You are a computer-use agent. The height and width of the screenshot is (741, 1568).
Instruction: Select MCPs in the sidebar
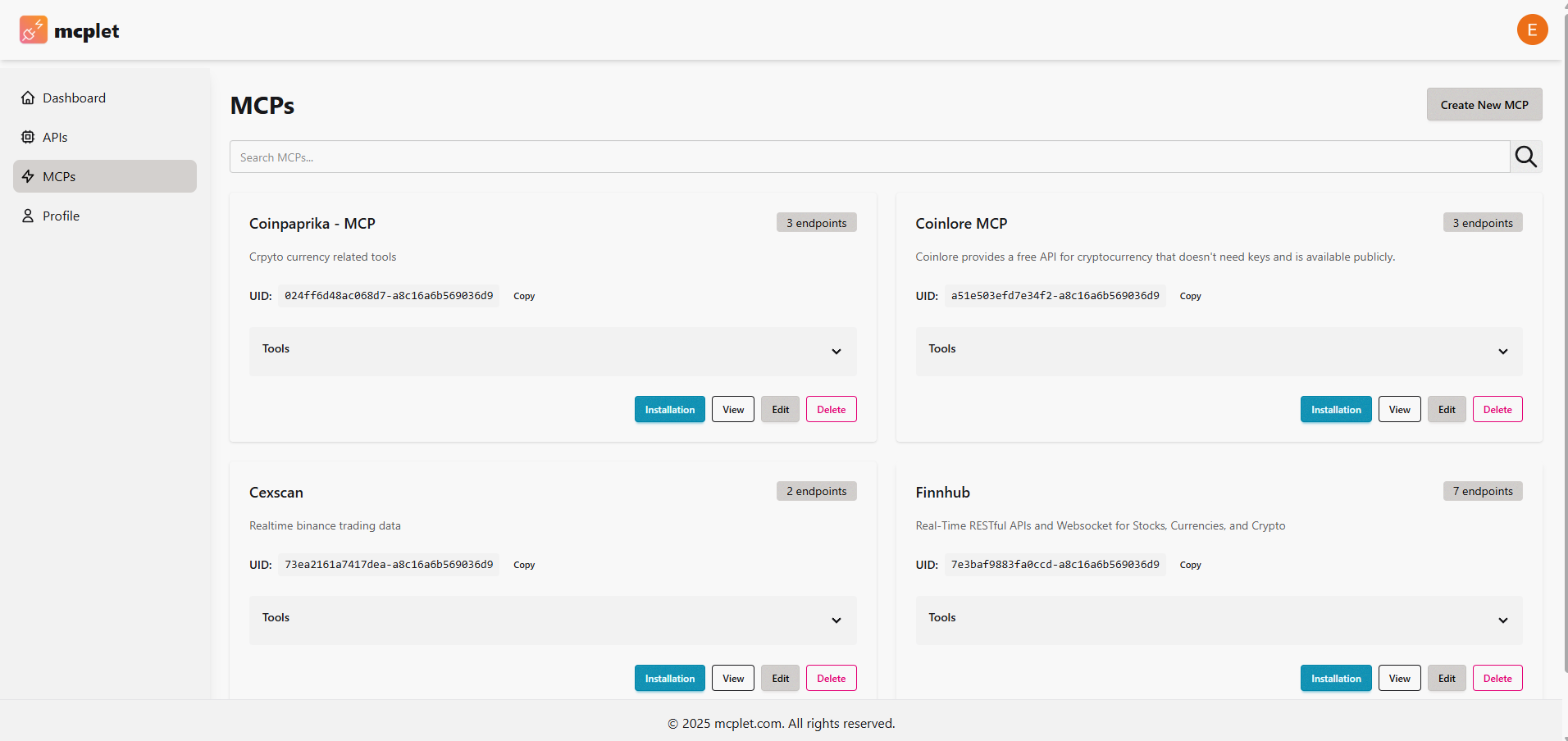(x=105, y=176)
